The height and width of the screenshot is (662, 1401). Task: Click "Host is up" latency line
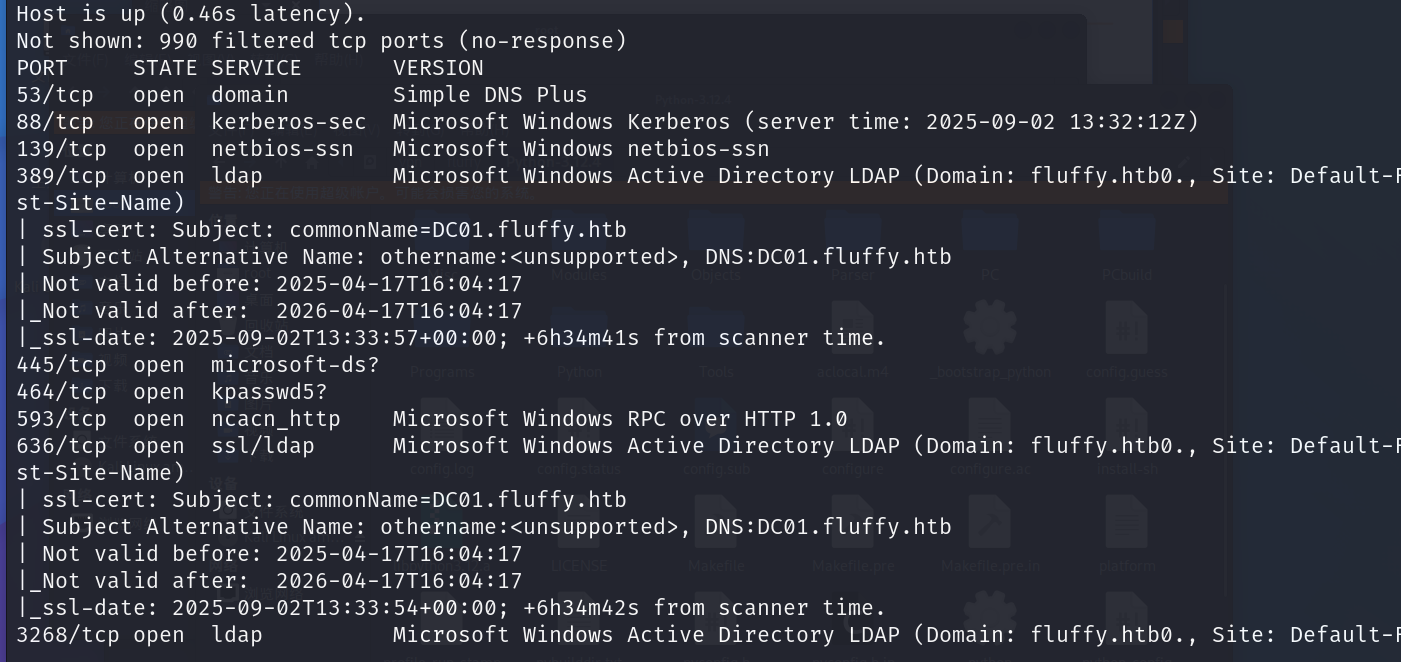190,14
